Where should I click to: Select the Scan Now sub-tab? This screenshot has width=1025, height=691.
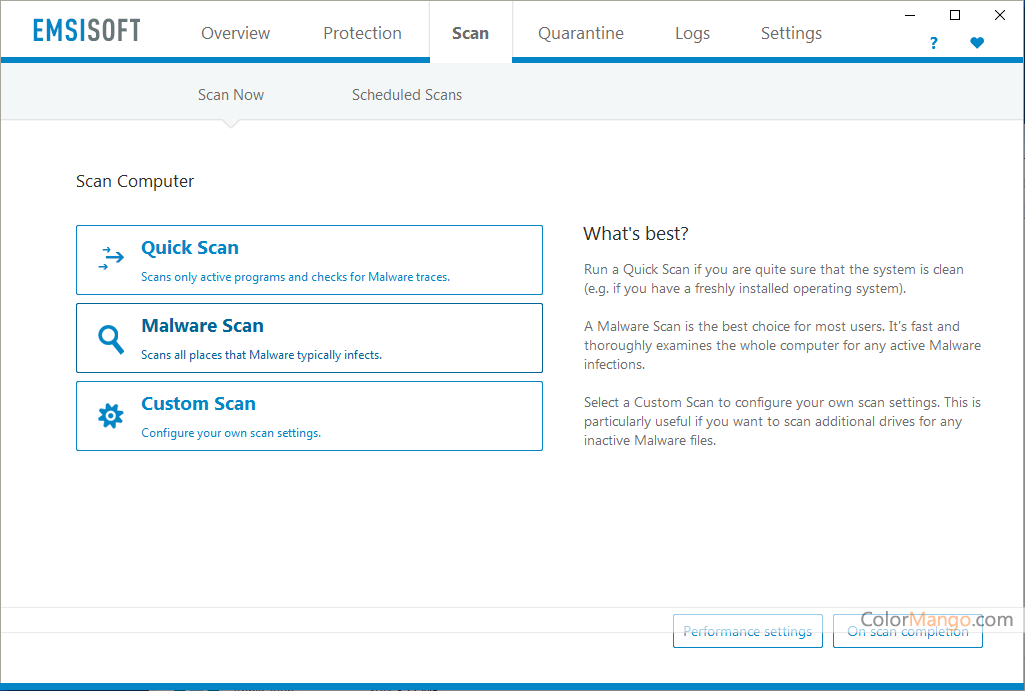(x=231, y=95)
